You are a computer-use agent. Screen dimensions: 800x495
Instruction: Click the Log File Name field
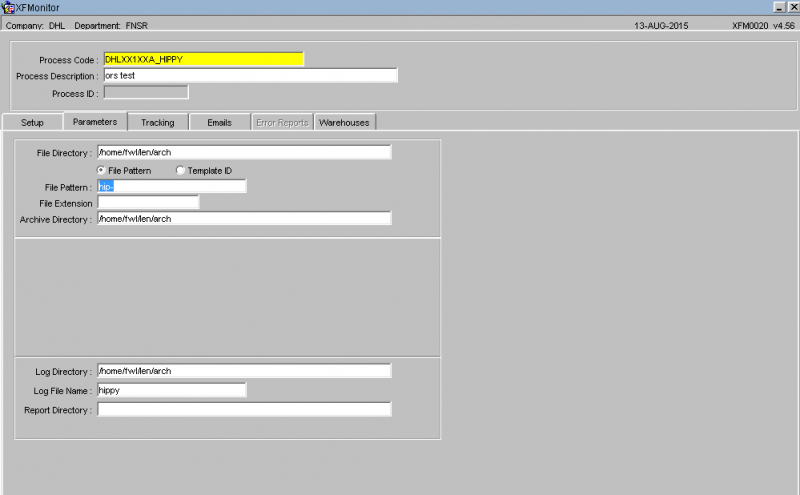172,390
